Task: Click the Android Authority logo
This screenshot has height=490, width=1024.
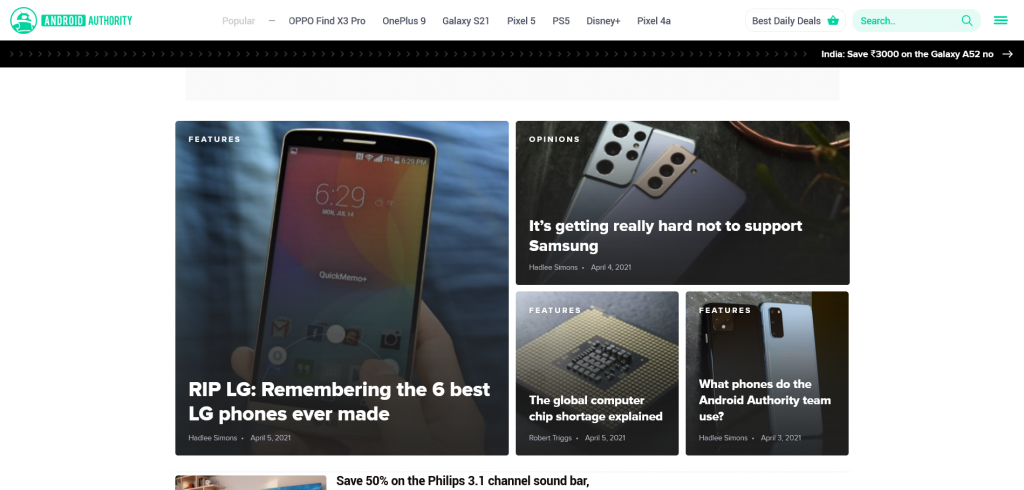Action: (x=71, y=20)
